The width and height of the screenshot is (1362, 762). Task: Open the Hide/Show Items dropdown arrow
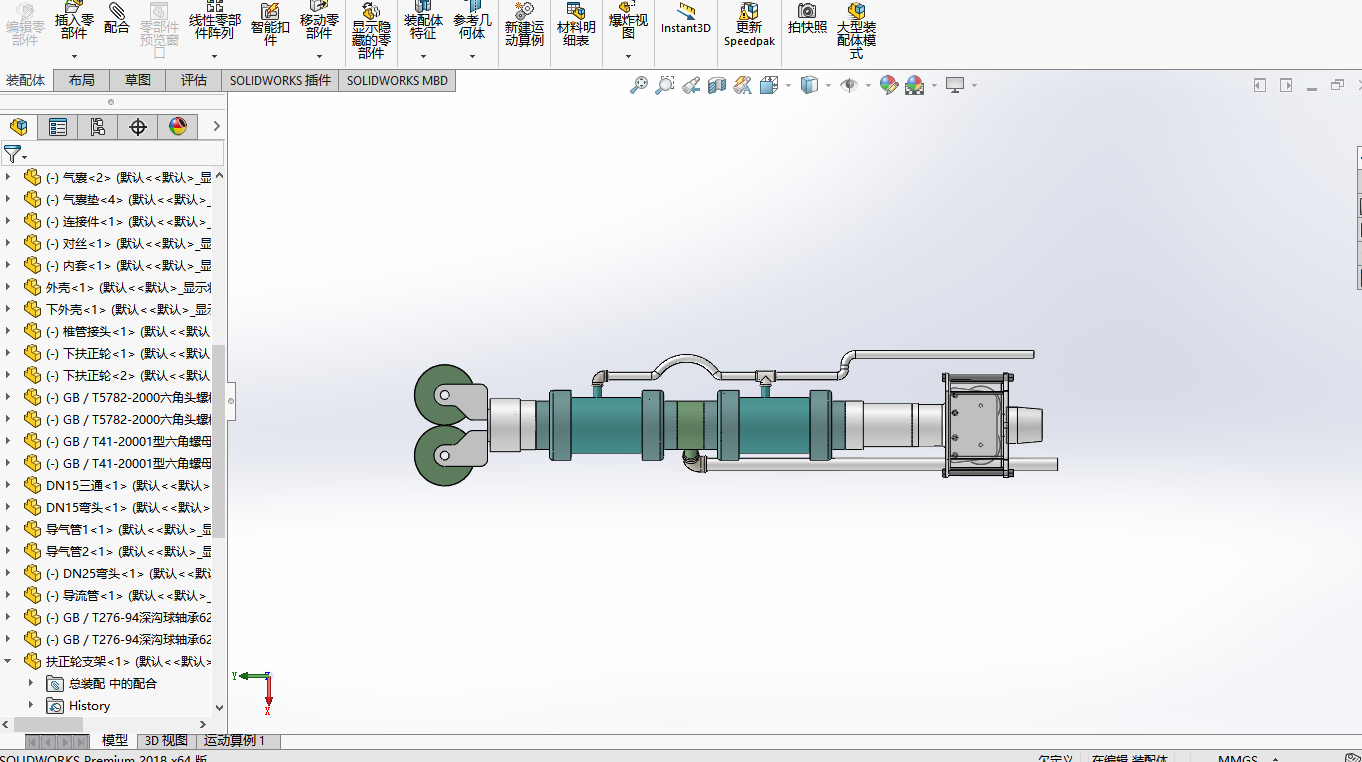868,86
